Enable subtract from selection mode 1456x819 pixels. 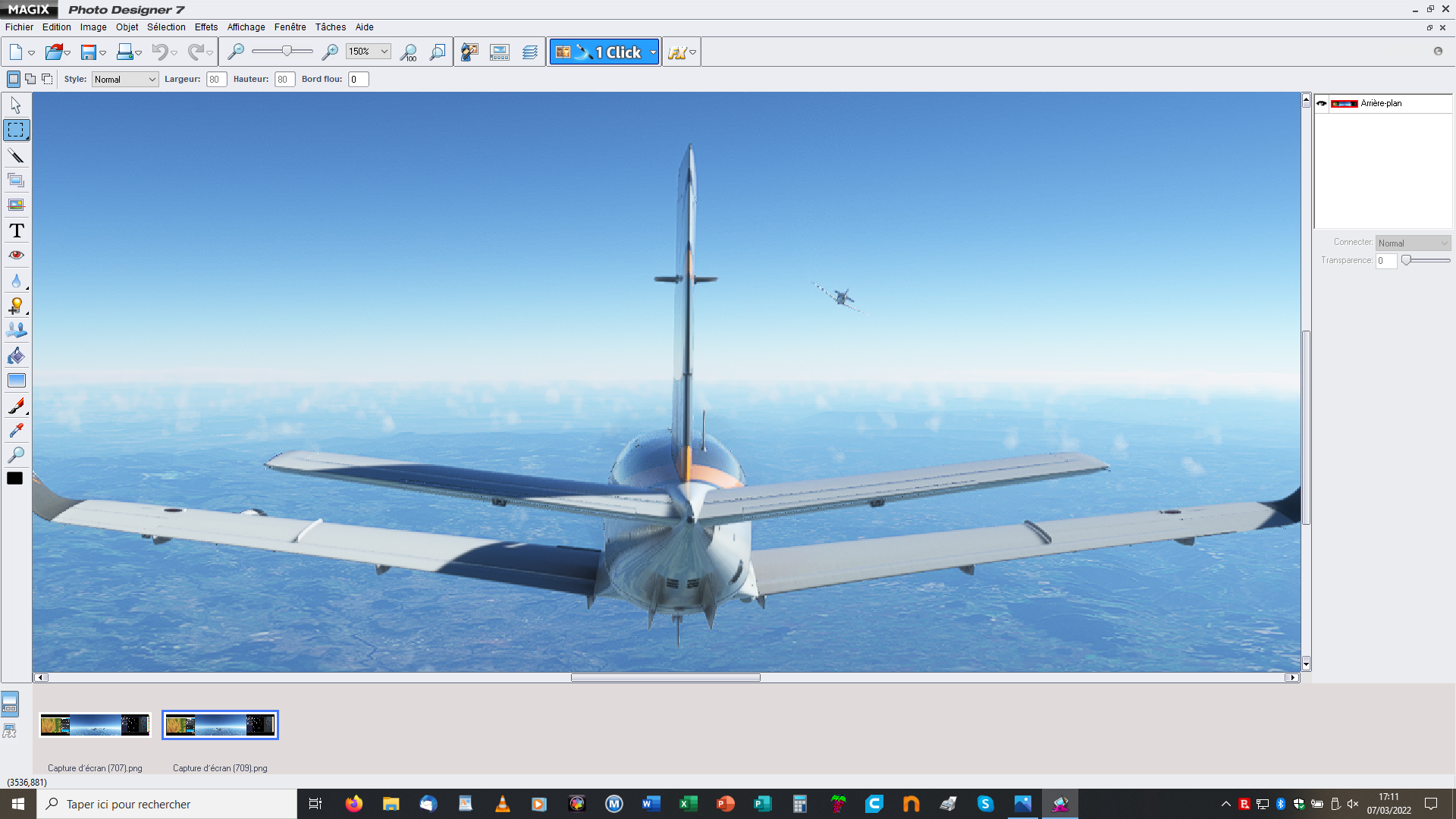point(47,79)
